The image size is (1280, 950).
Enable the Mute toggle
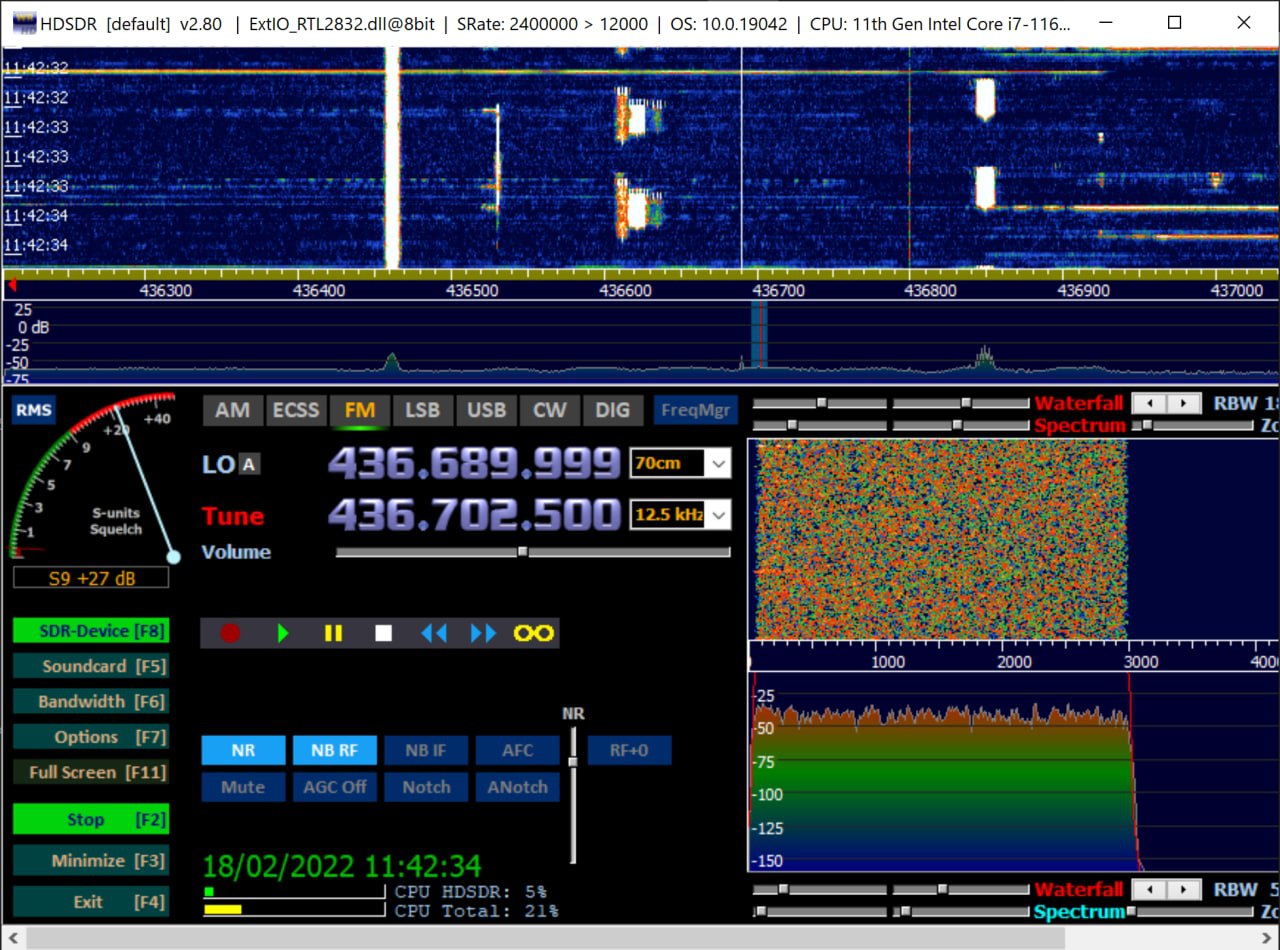[x=243, y=787]
